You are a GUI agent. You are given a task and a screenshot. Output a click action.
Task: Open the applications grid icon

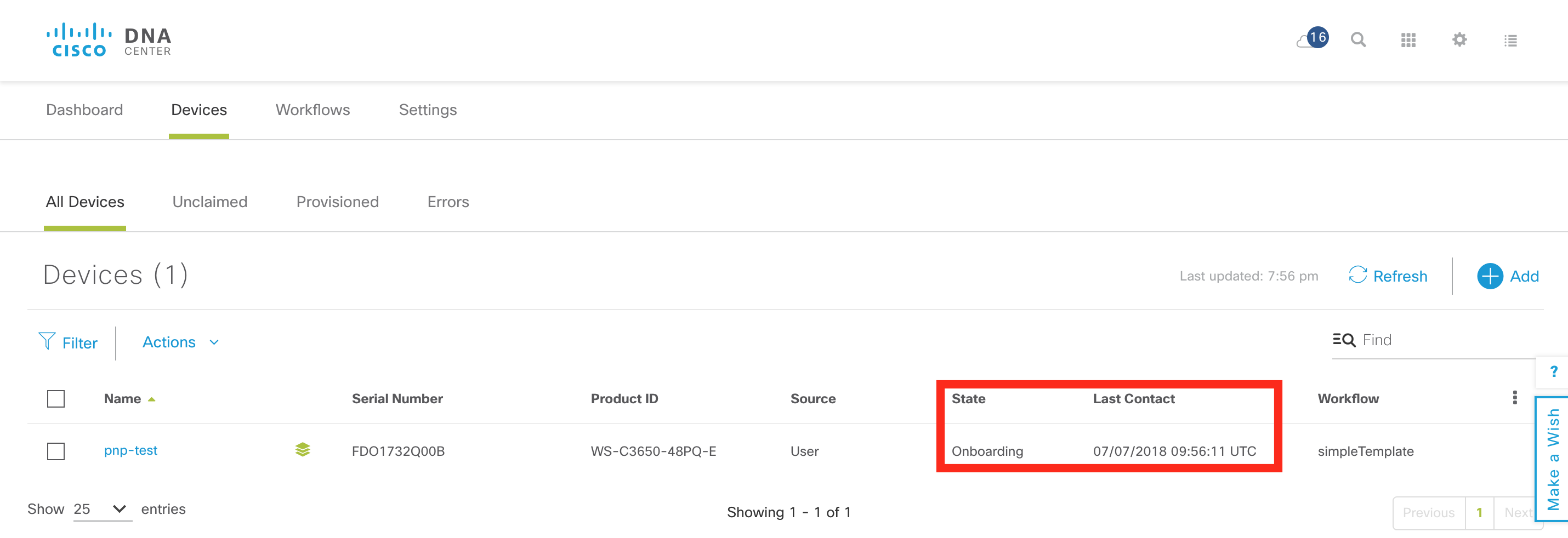tap(1408, 40)
